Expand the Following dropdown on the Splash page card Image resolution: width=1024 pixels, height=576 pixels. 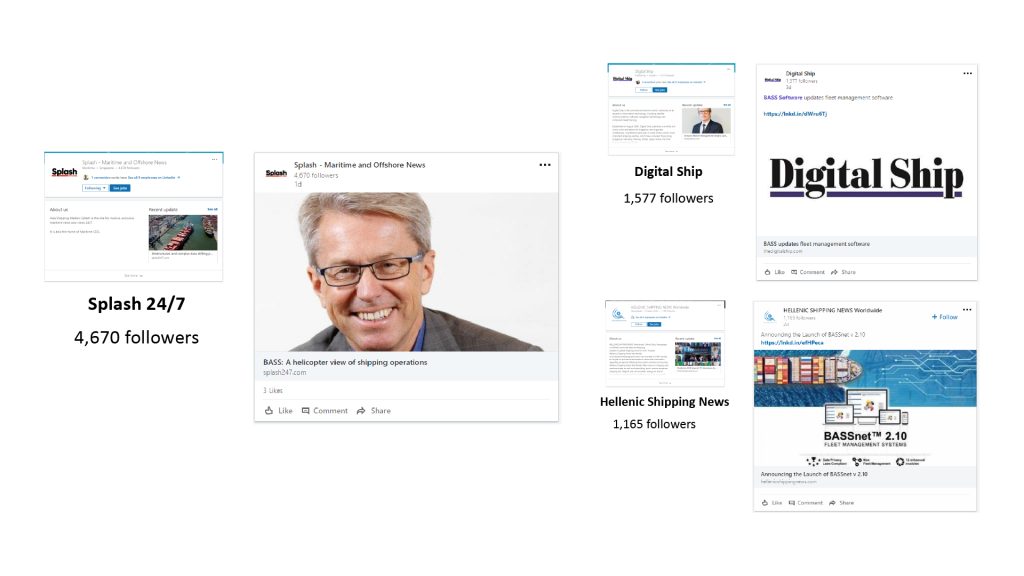tap(94, 187)
